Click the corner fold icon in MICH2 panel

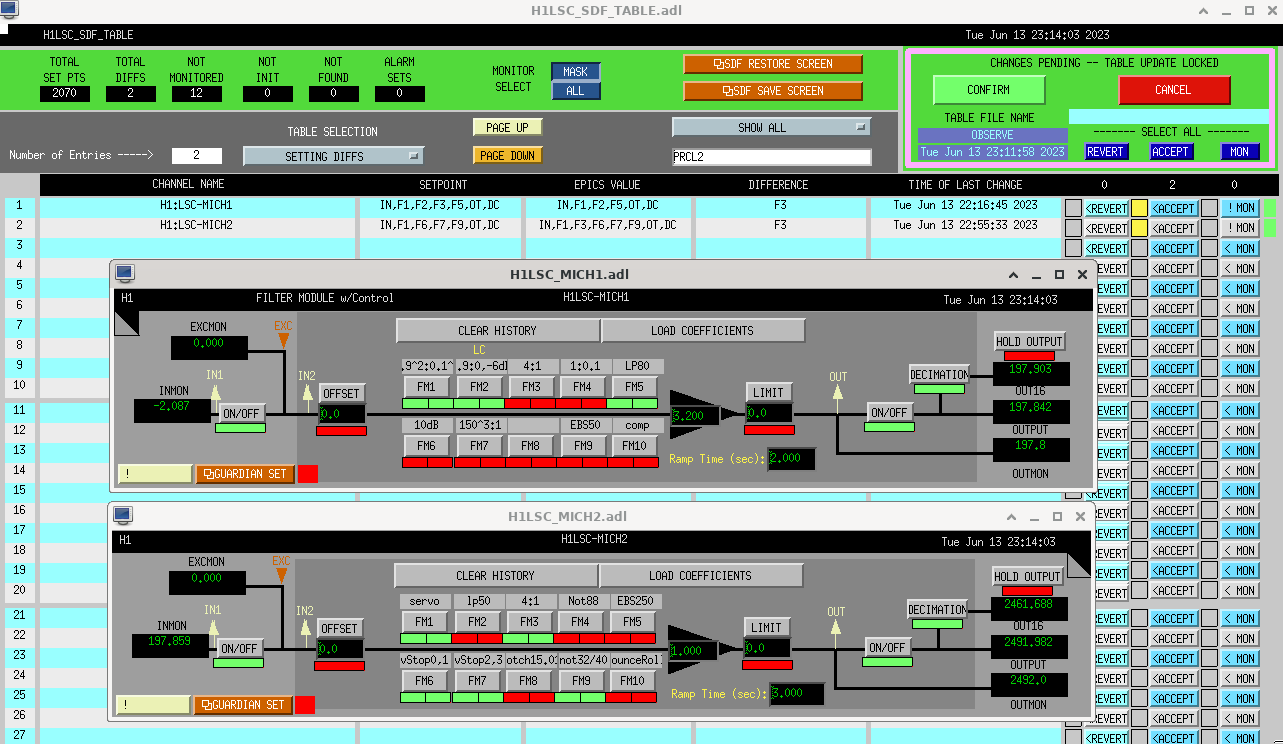pyautogui.click(x=1077, y=565)
